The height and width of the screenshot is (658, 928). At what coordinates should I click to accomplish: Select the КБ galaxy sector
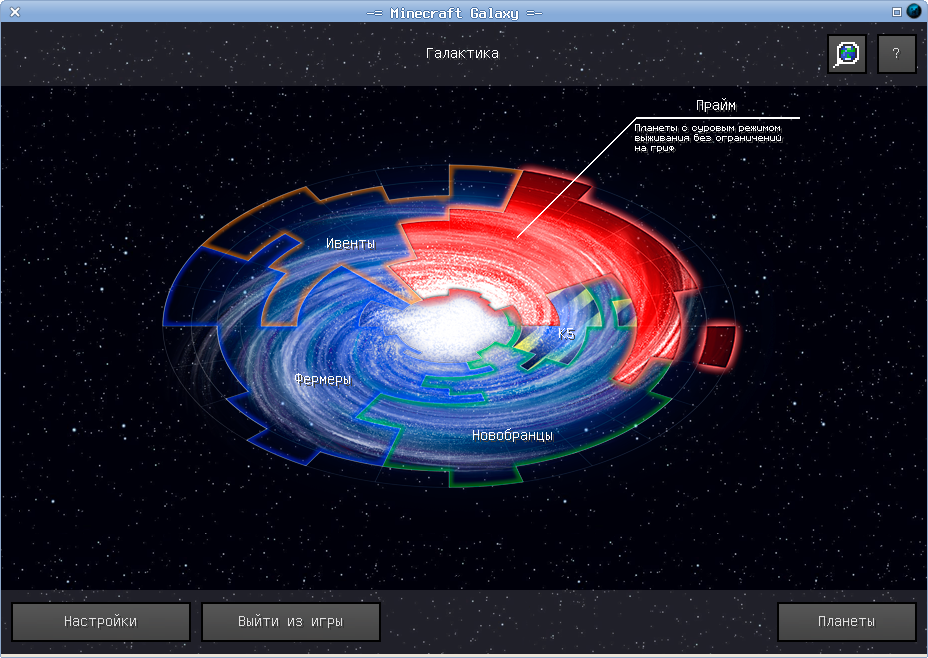[x=566, y=334]
